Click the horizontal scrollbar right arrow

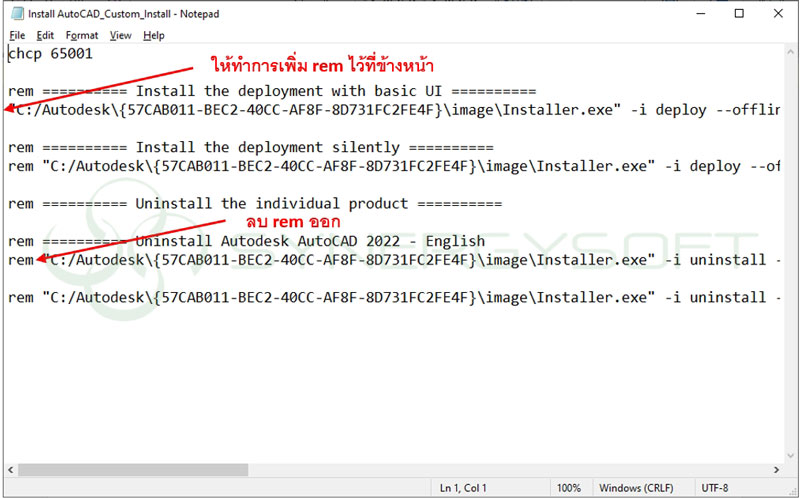click(777, 469)
